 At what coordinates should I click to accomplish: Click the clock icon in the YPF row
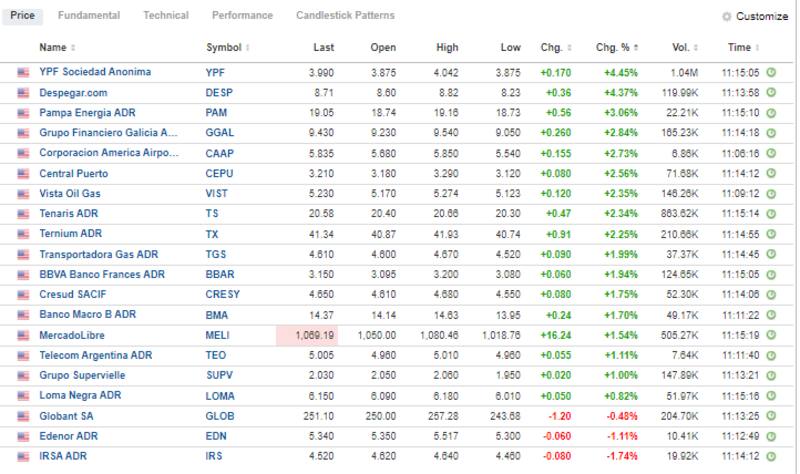[x=771, y=73]
